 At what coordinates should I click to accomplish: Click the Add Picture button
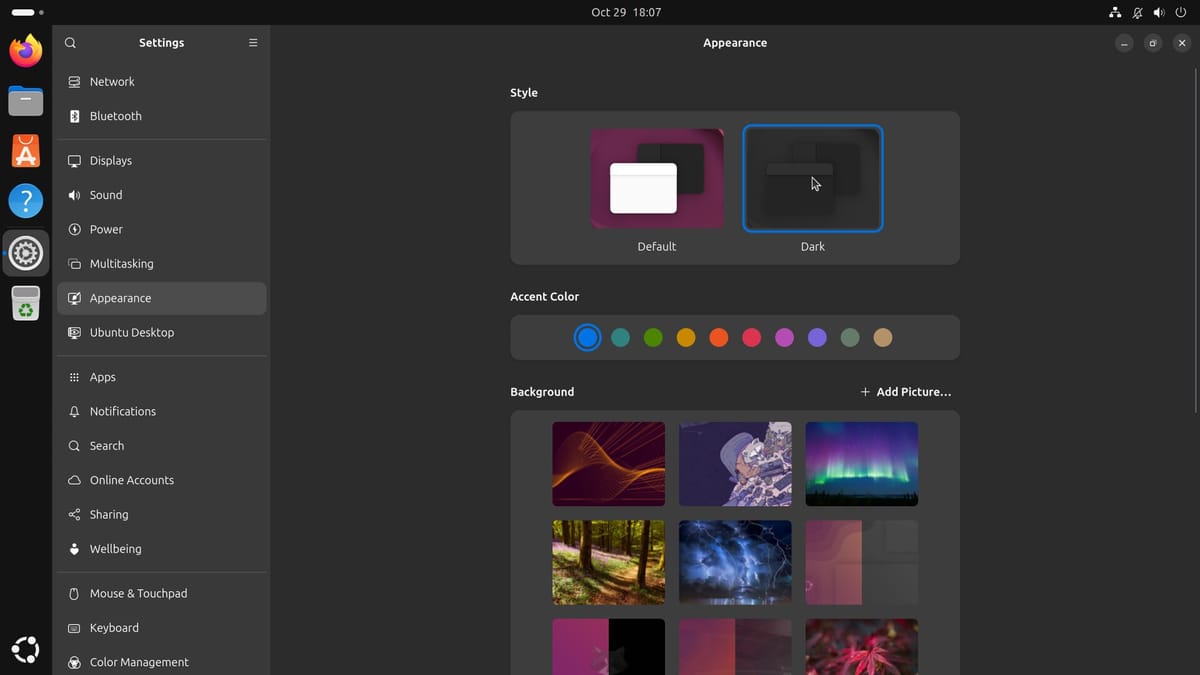pos(905,392)
